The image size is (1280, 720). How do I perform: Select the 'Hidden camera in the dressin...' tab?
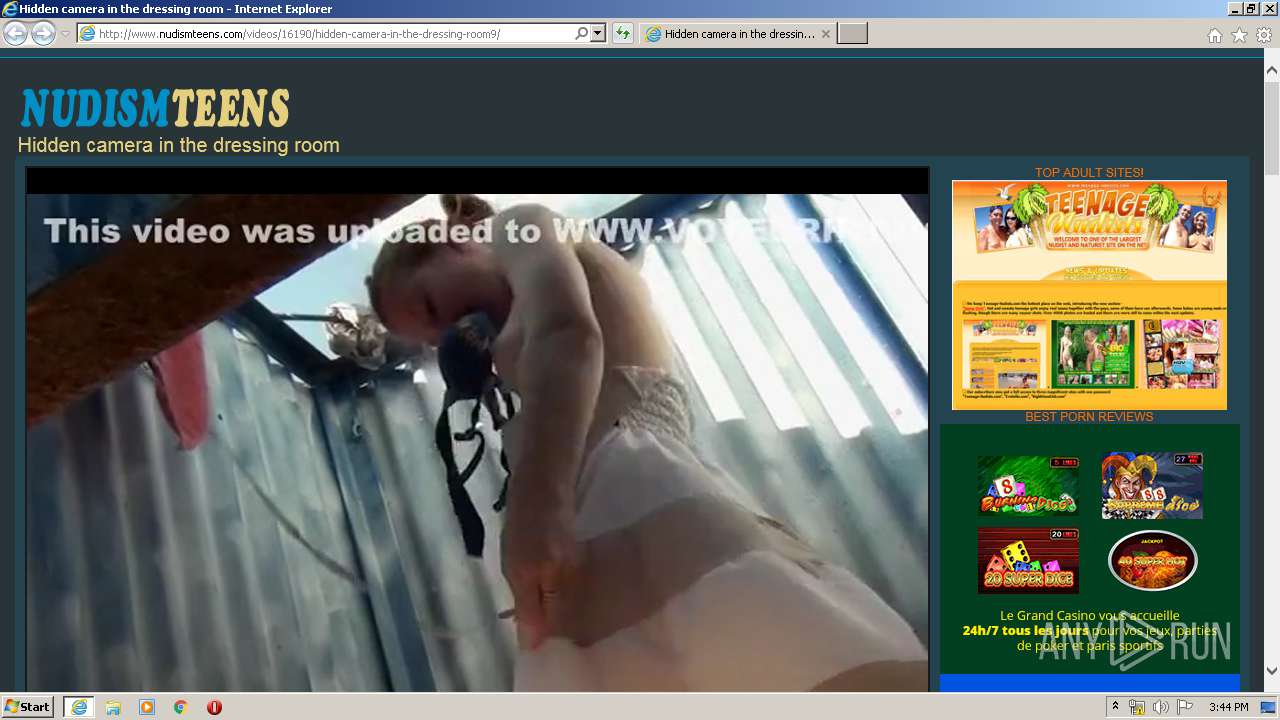(738, 34)
